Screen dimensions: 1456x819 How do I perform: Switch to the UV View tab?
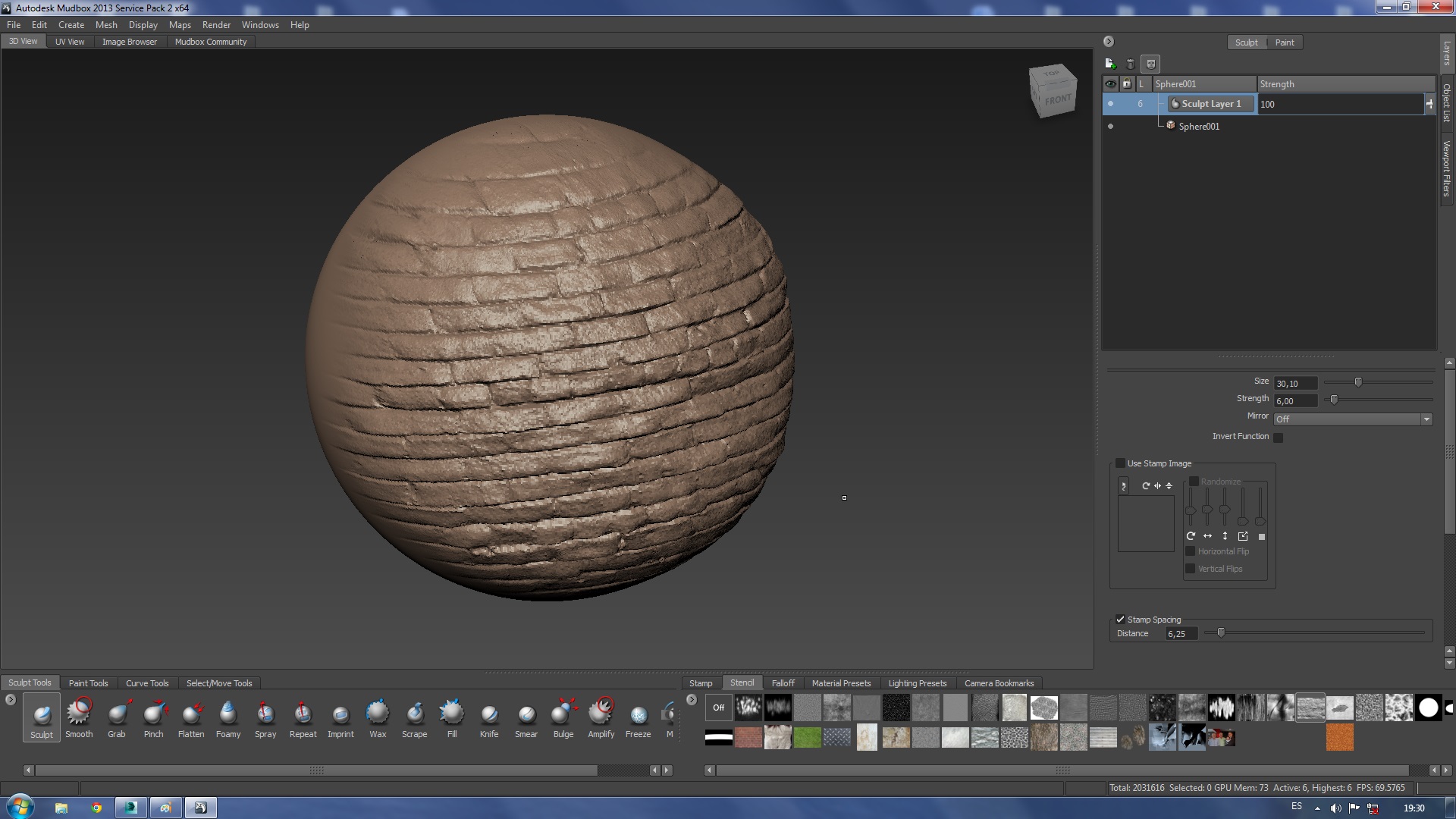click(70, 42)
